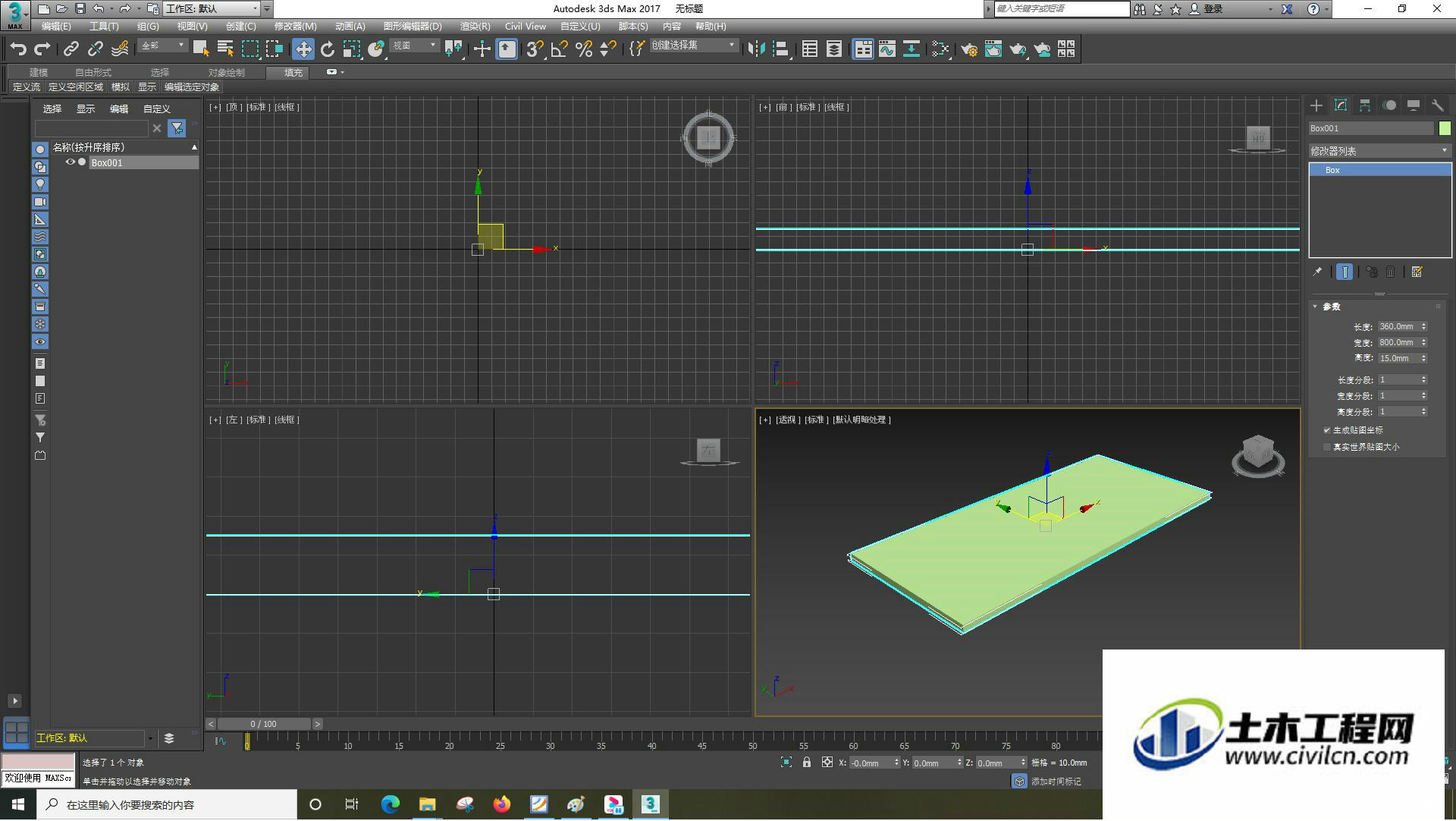Open the 渲染(R) menu

click(475, 27)
